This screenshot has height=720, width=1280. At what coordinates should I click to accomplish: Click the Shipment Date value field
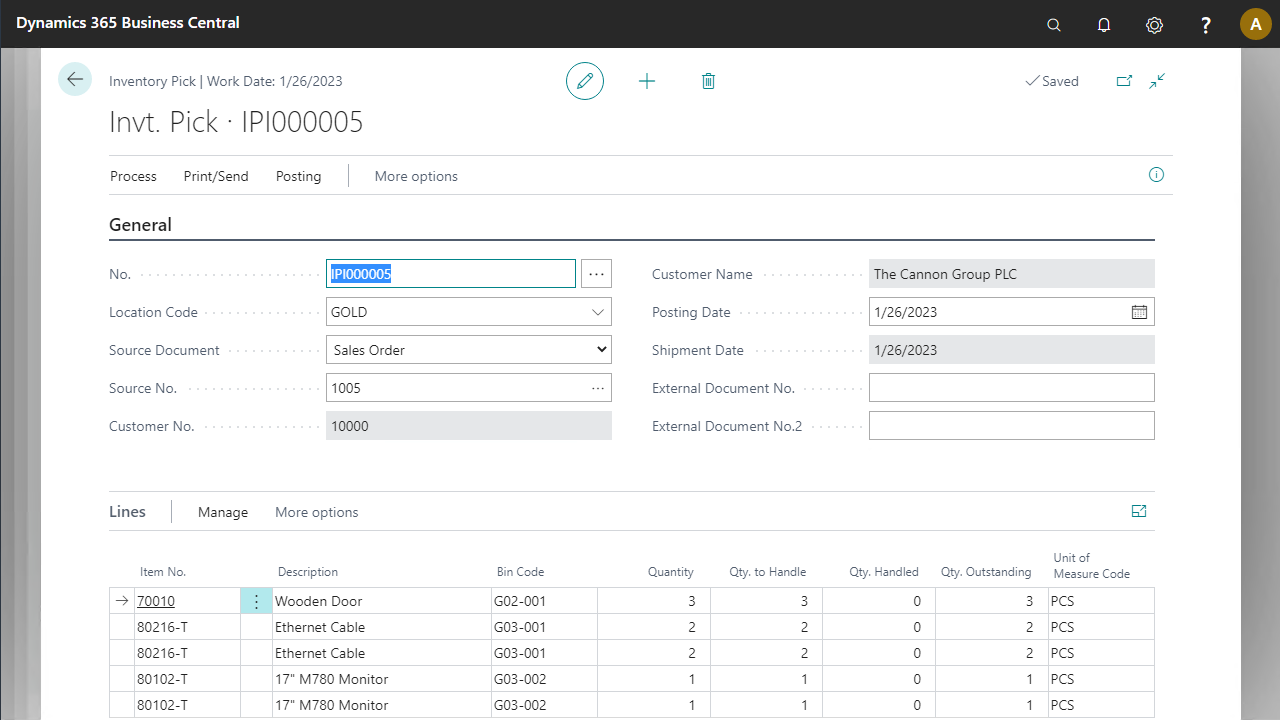click(1012, 350)
